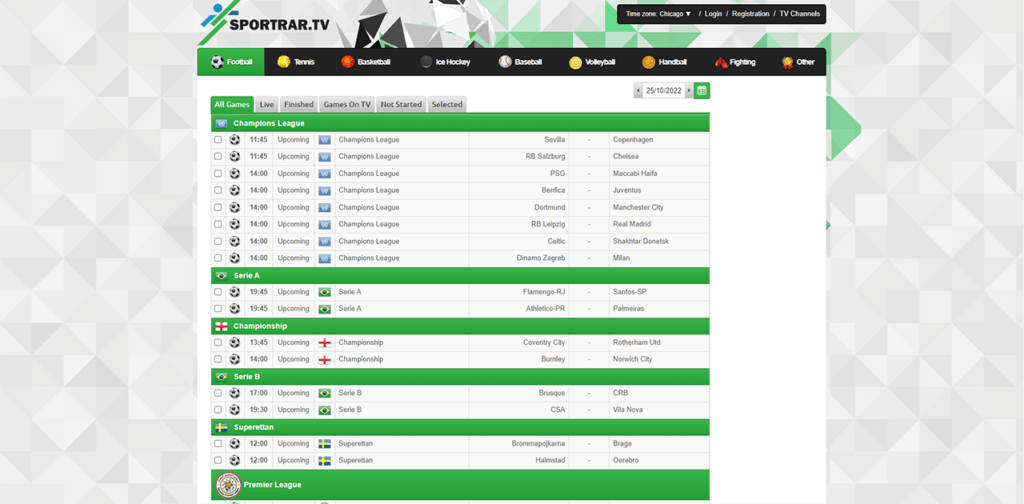Tick the Dortmund vs Manchester City checkbox

point(217,208)
